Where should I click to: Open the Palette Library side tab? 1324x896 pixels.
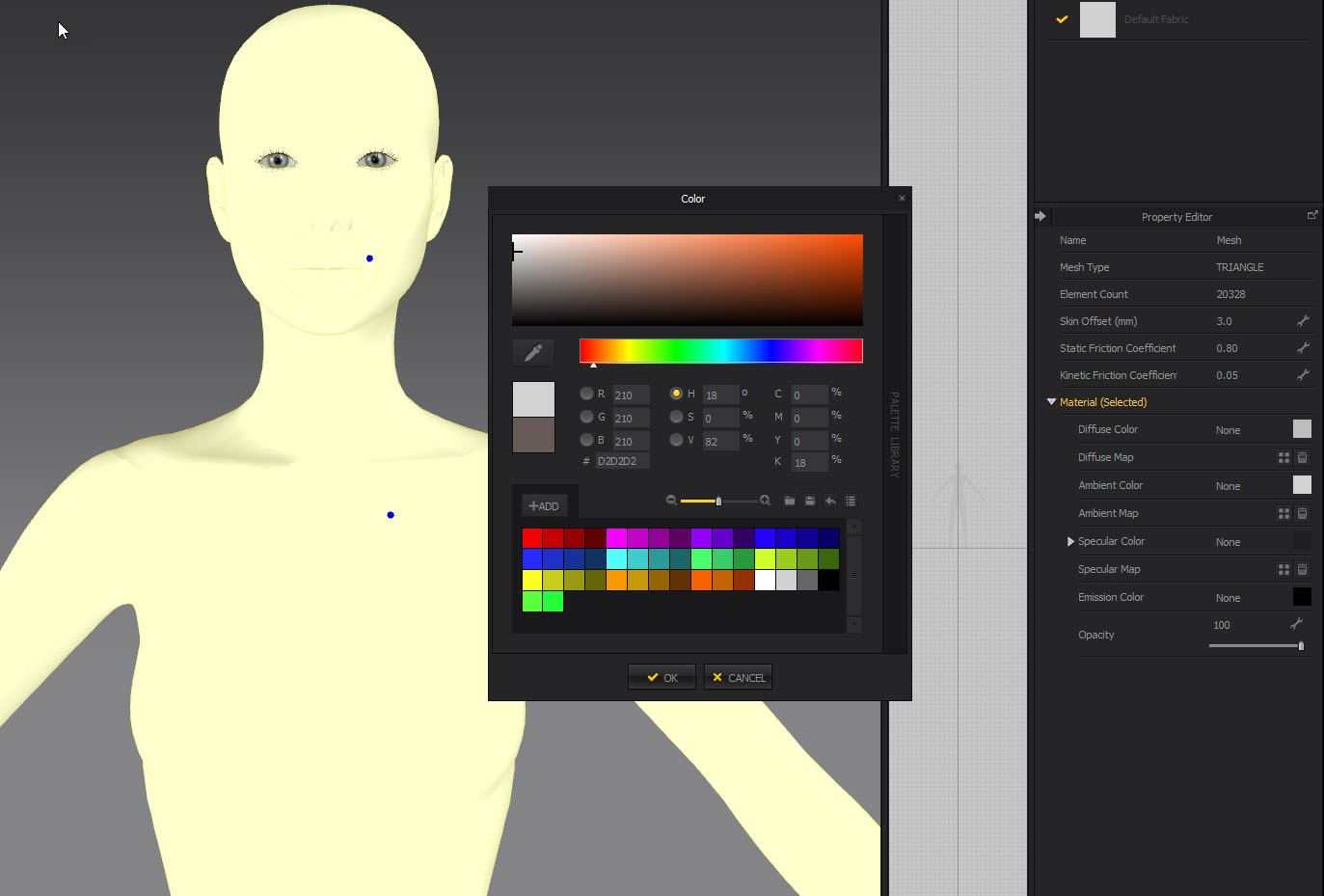[894, 434]
